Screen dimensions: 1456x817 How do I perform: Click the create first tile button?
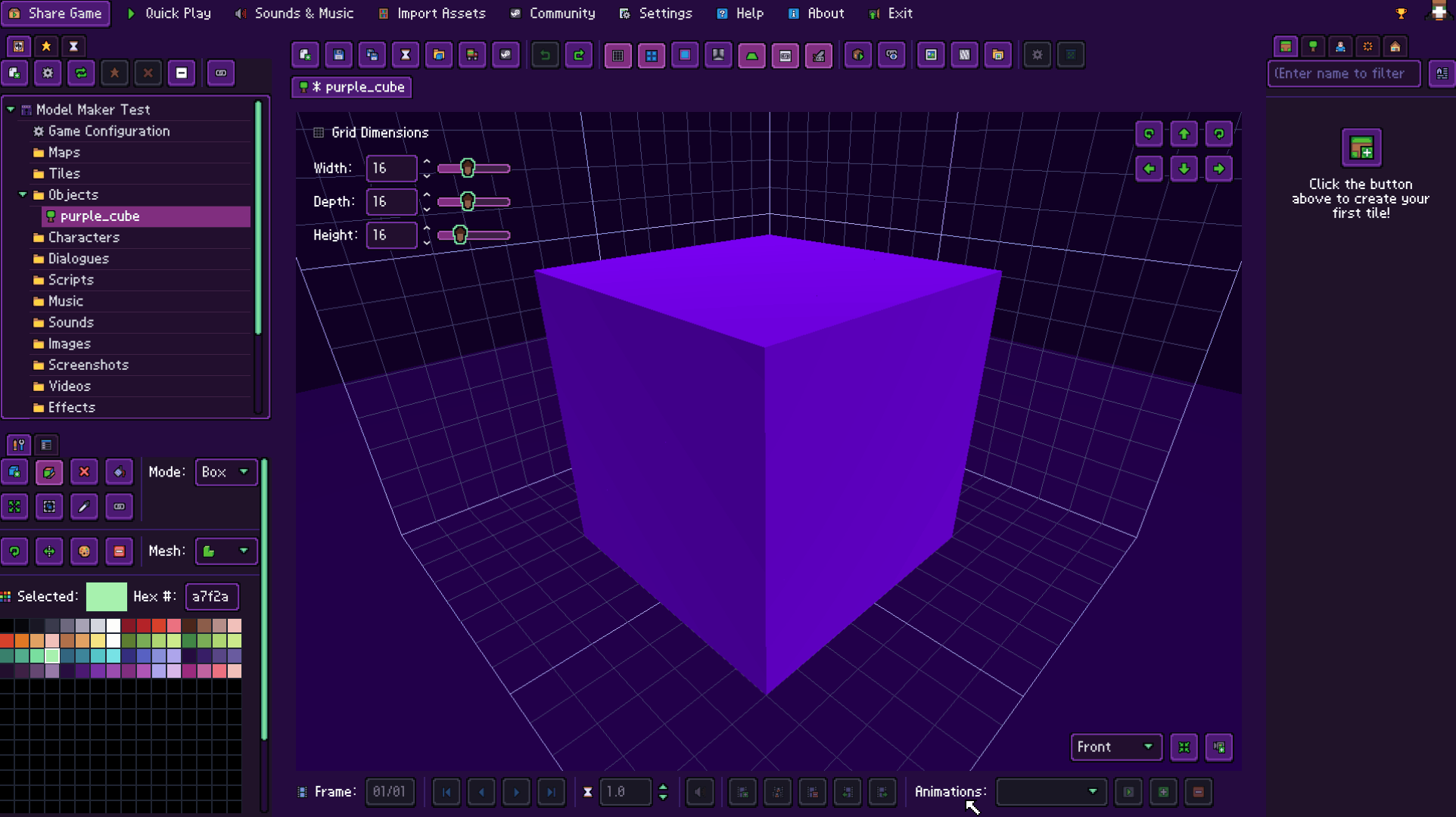point(1361,148)
